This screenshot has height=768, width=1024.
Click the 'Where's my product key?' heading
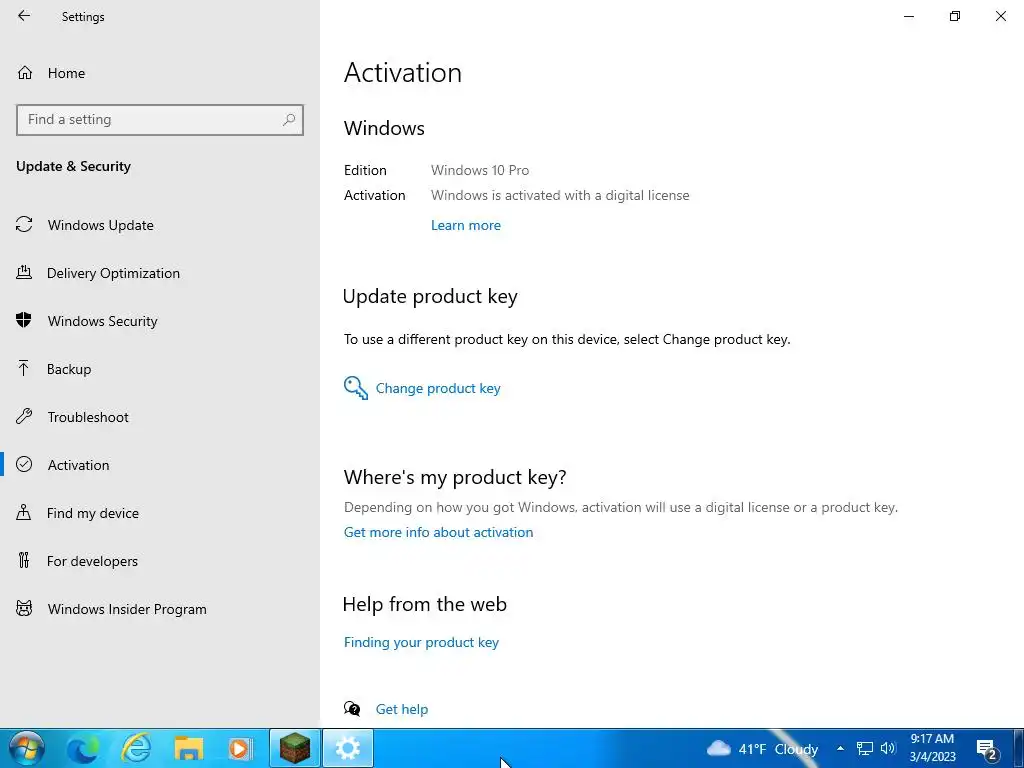tap(455, 477)
